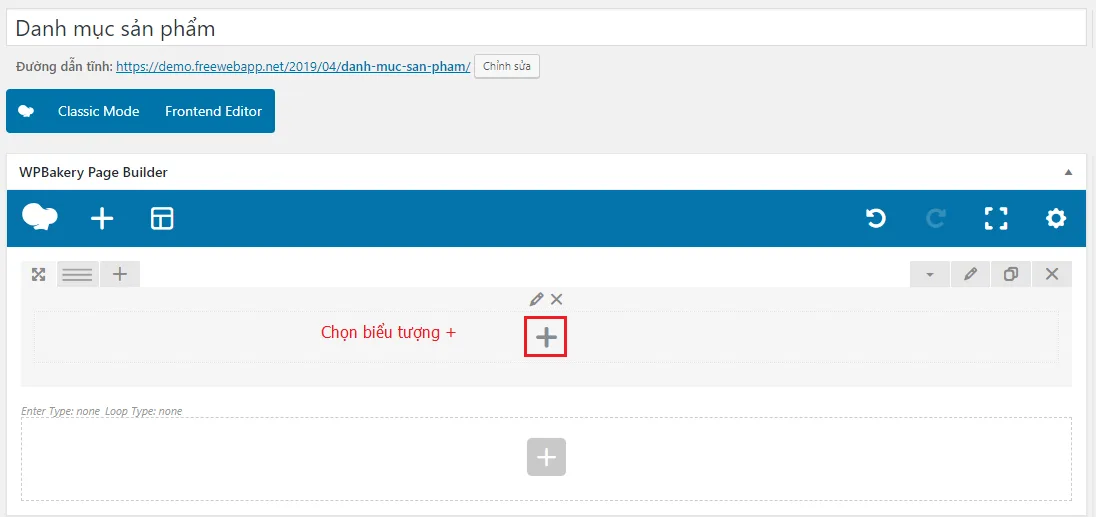Screen dimensions: 1096x517
Task: Enter fullscreen mode in WPBakery builder
Action: [x=996, y=219]
